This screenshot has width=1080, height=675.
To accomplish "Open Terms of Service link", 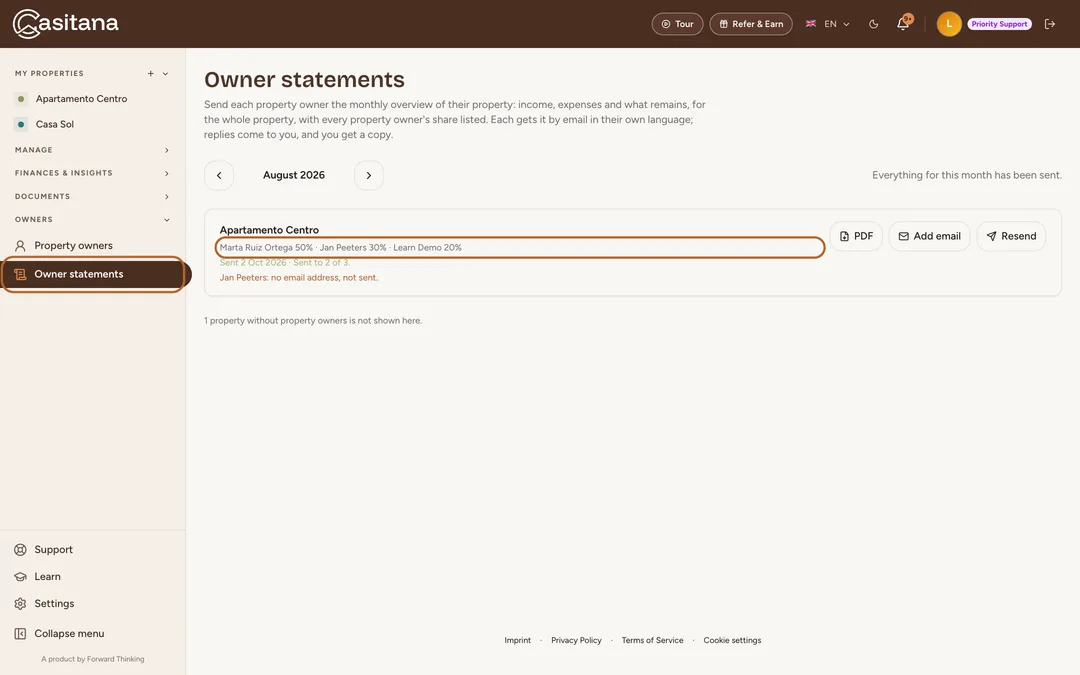I will pyautogui.click(x=652, y=640).
